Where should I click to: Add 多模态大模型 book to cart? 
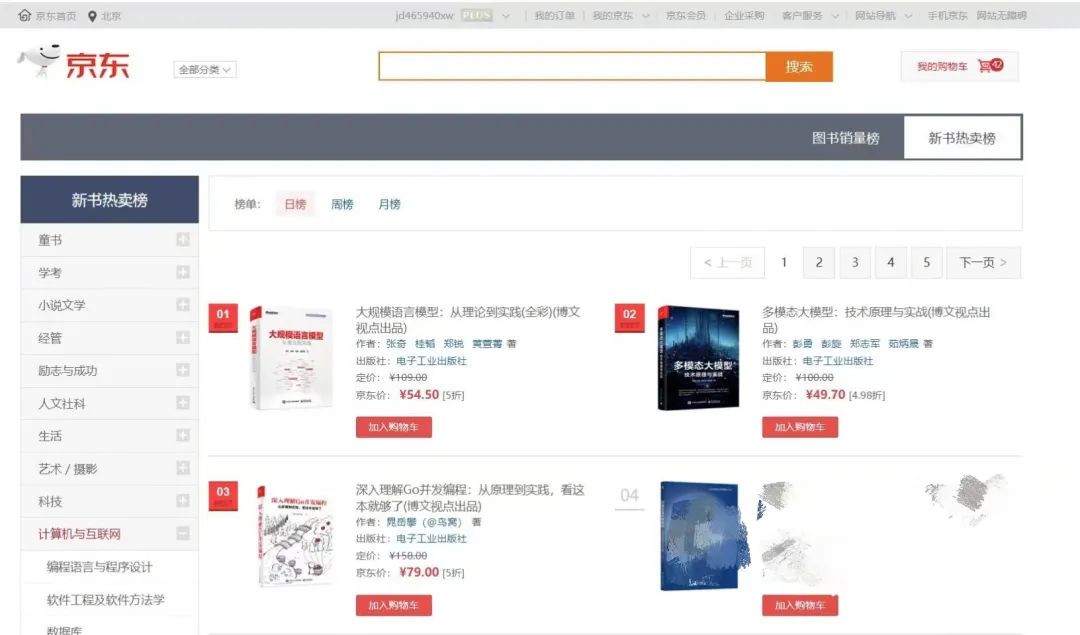tap(800, 427)
